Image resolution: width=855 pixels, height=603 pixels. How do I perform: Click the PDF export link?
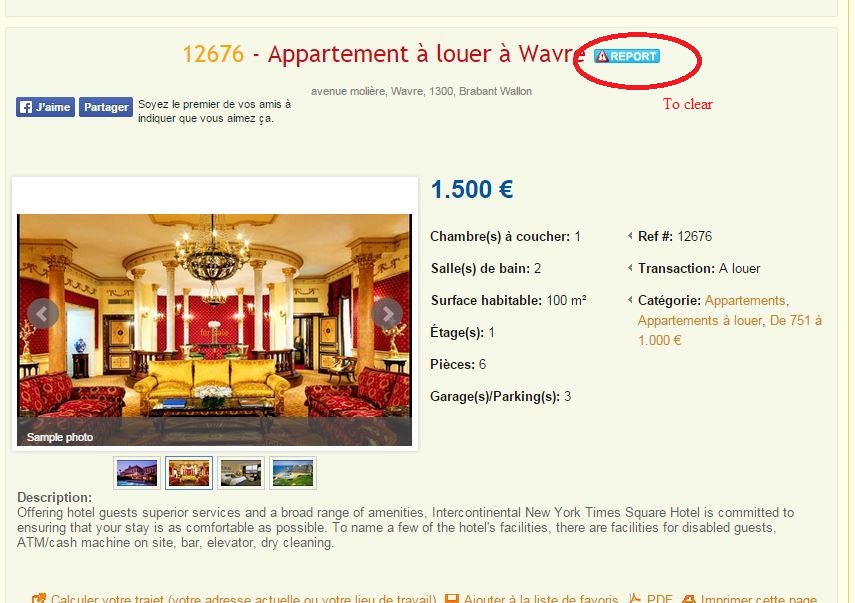tap(659, 599)
